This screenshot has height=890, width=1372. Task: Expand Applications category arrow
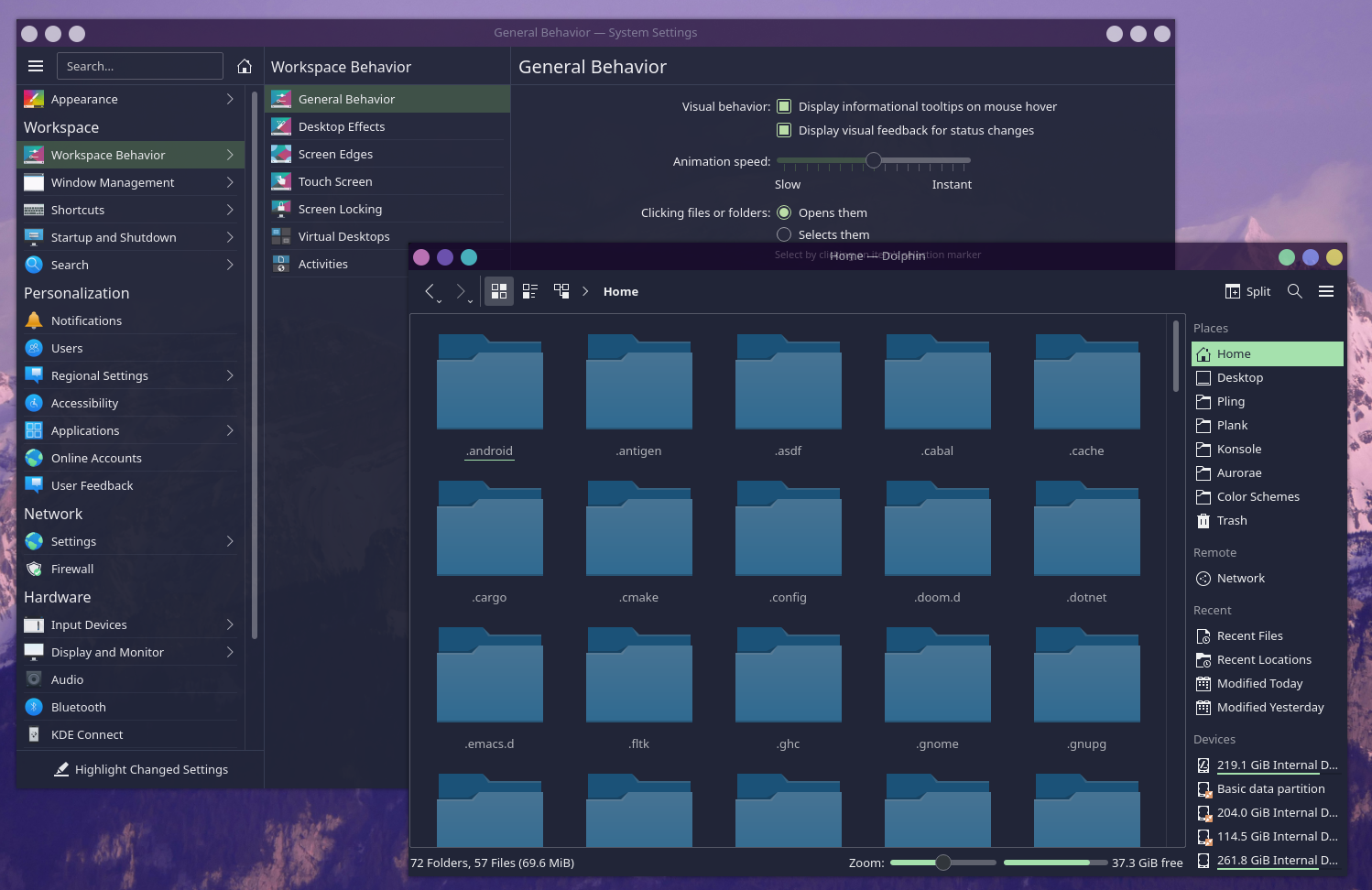point(230,430)
